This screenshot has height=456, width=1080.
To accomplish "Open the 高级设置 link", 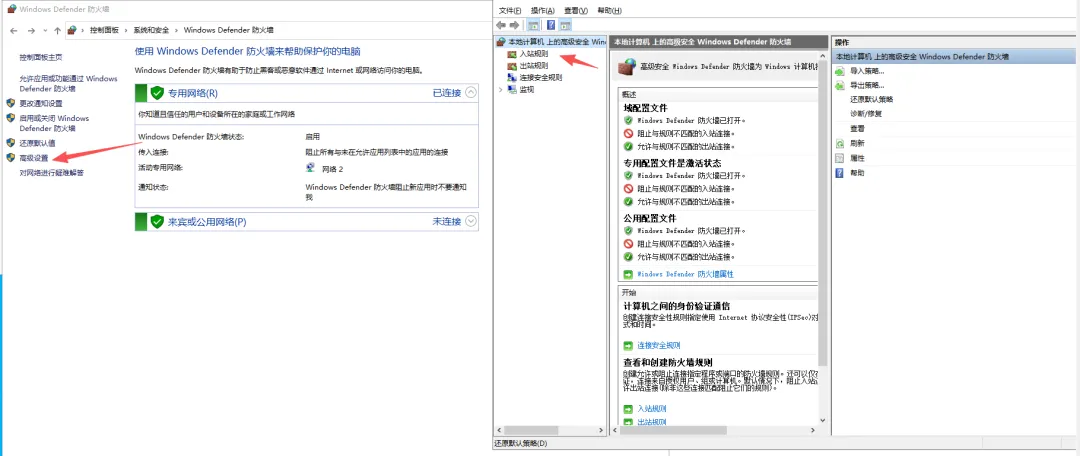I will click(34, 158).
